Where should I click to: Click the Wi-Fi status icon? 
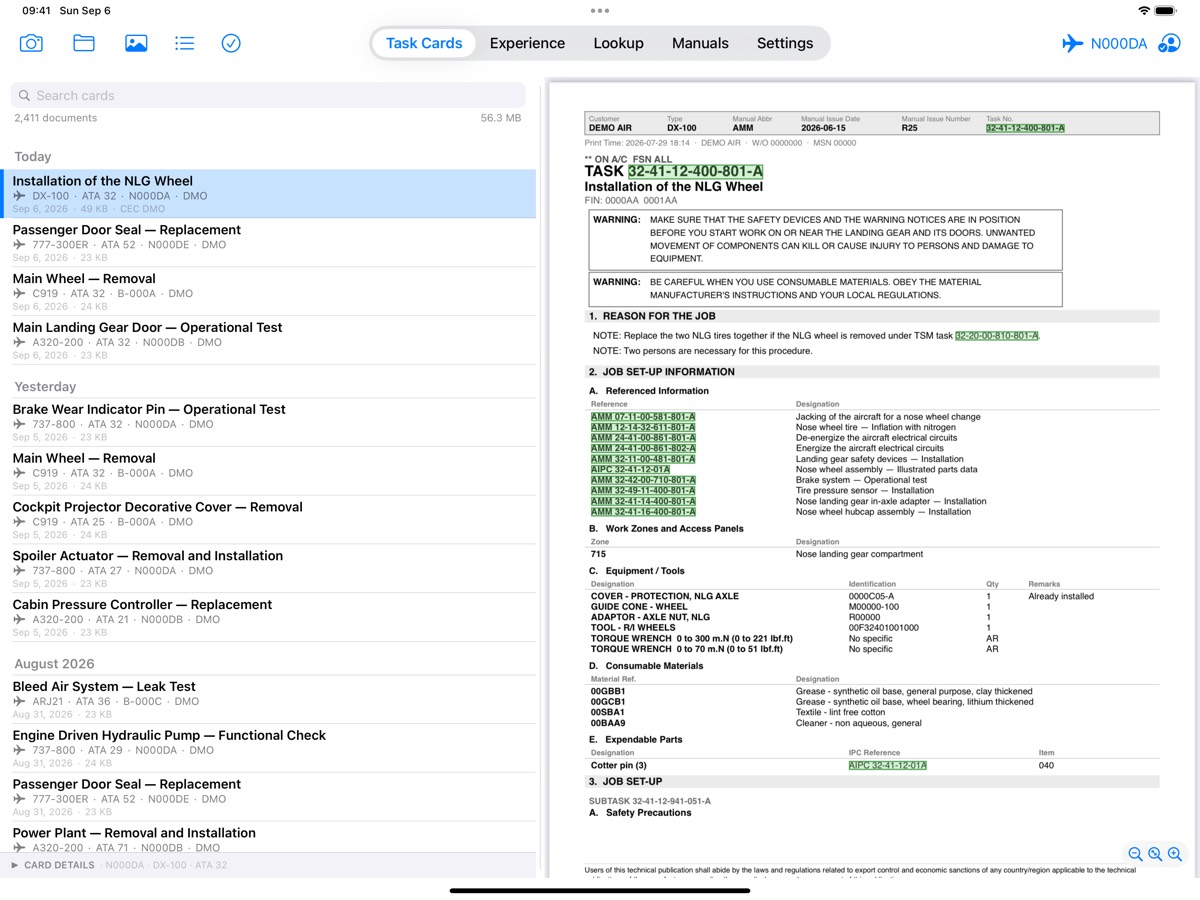click(1144, 10)
